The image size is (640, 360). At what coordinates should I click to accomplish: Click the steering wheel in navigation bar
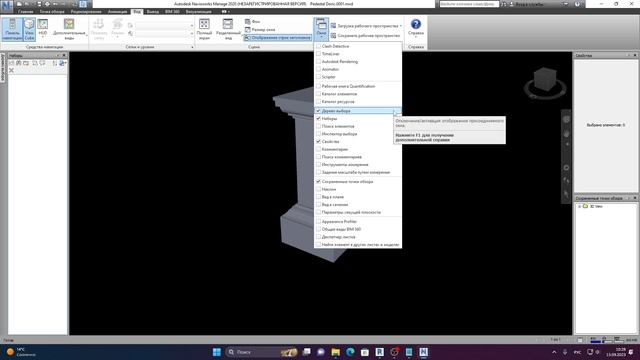[566, 119]
